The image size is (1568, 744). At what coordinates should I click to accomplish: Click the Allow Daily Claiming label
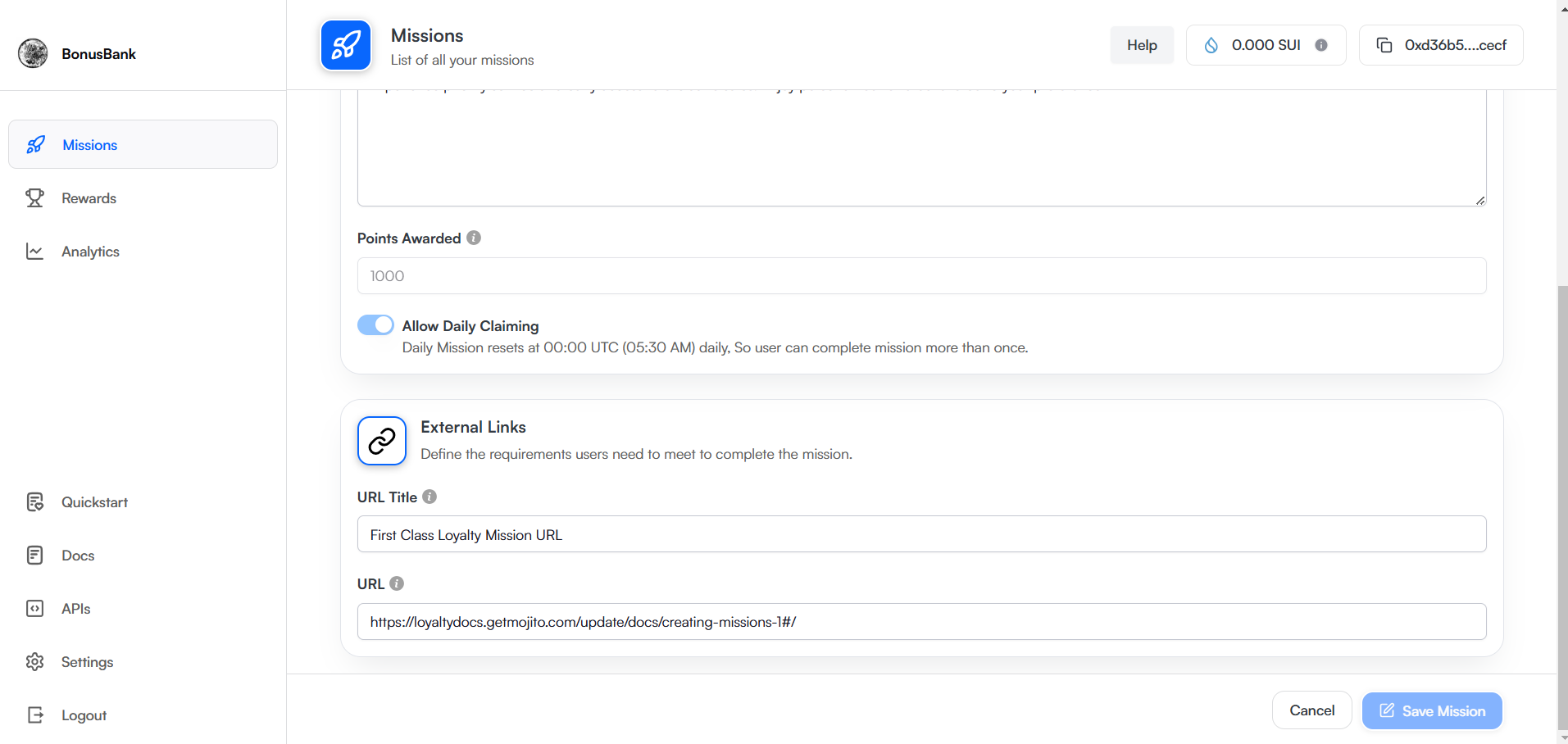[x=470, y=326]
